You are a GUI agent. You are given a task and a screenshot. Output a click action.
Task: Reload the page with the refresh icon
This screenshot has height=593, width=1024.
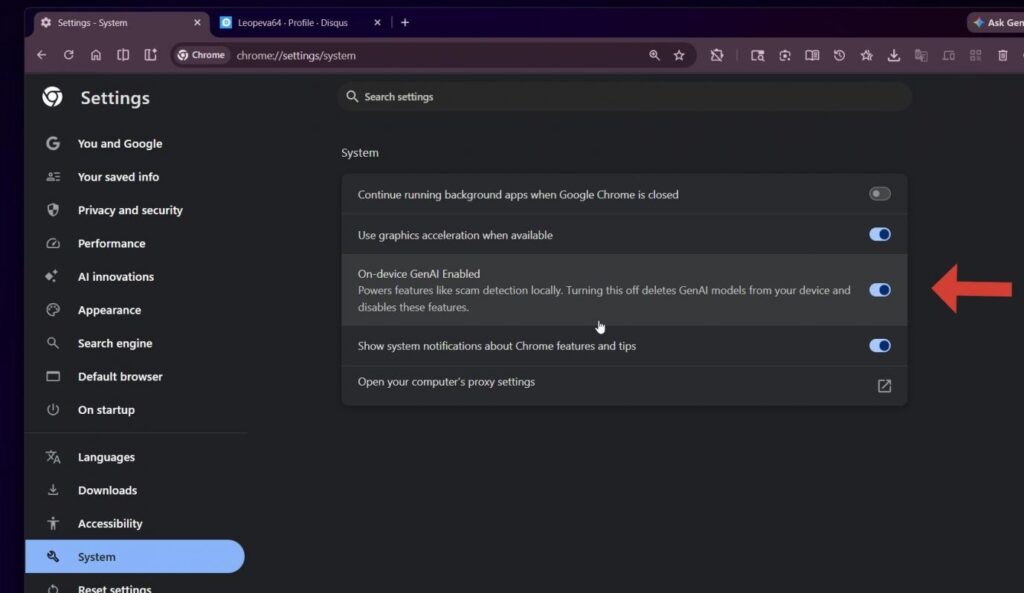coord(67,55)
